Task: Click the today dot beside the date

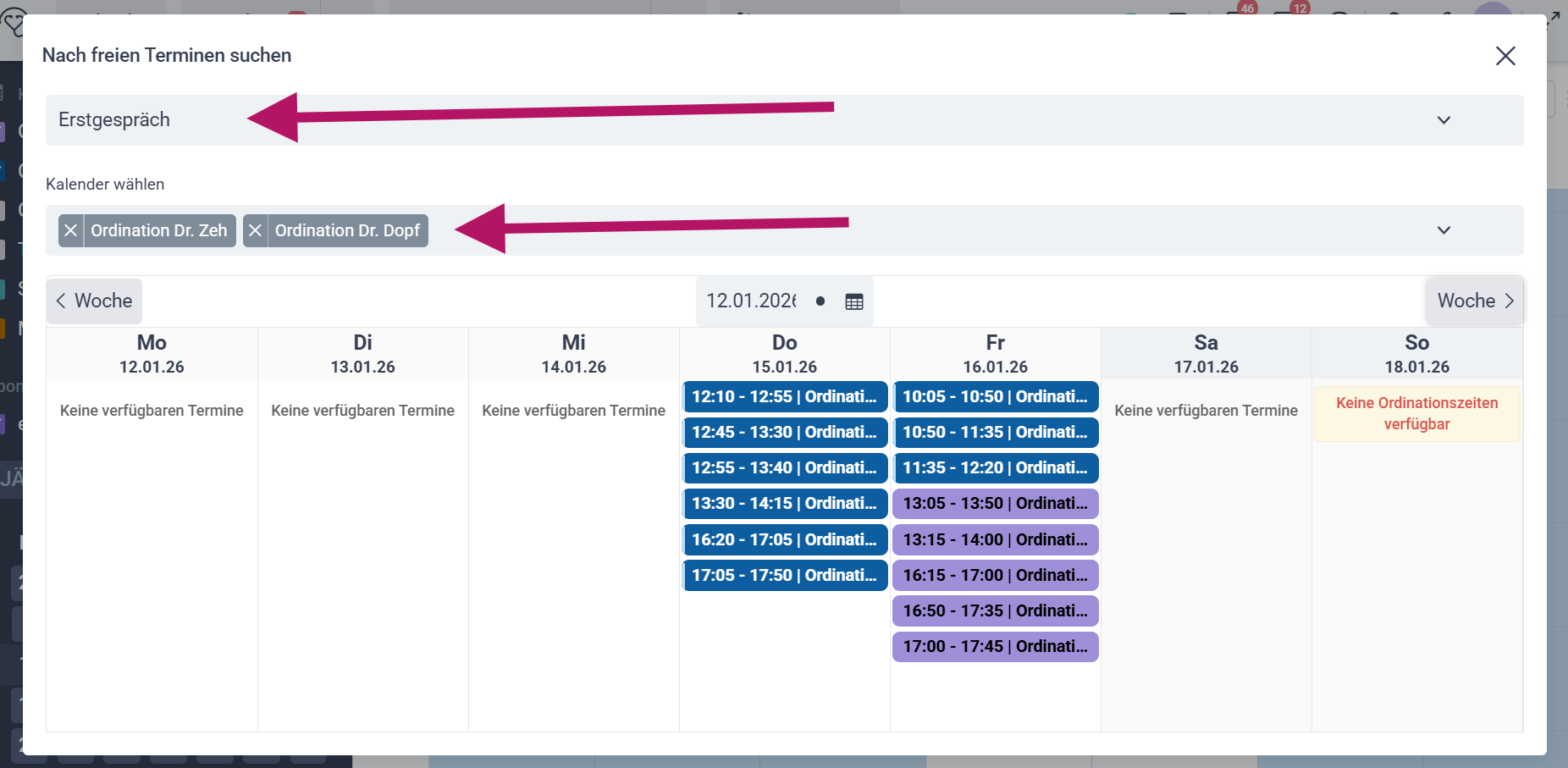Action: point(820,301)
